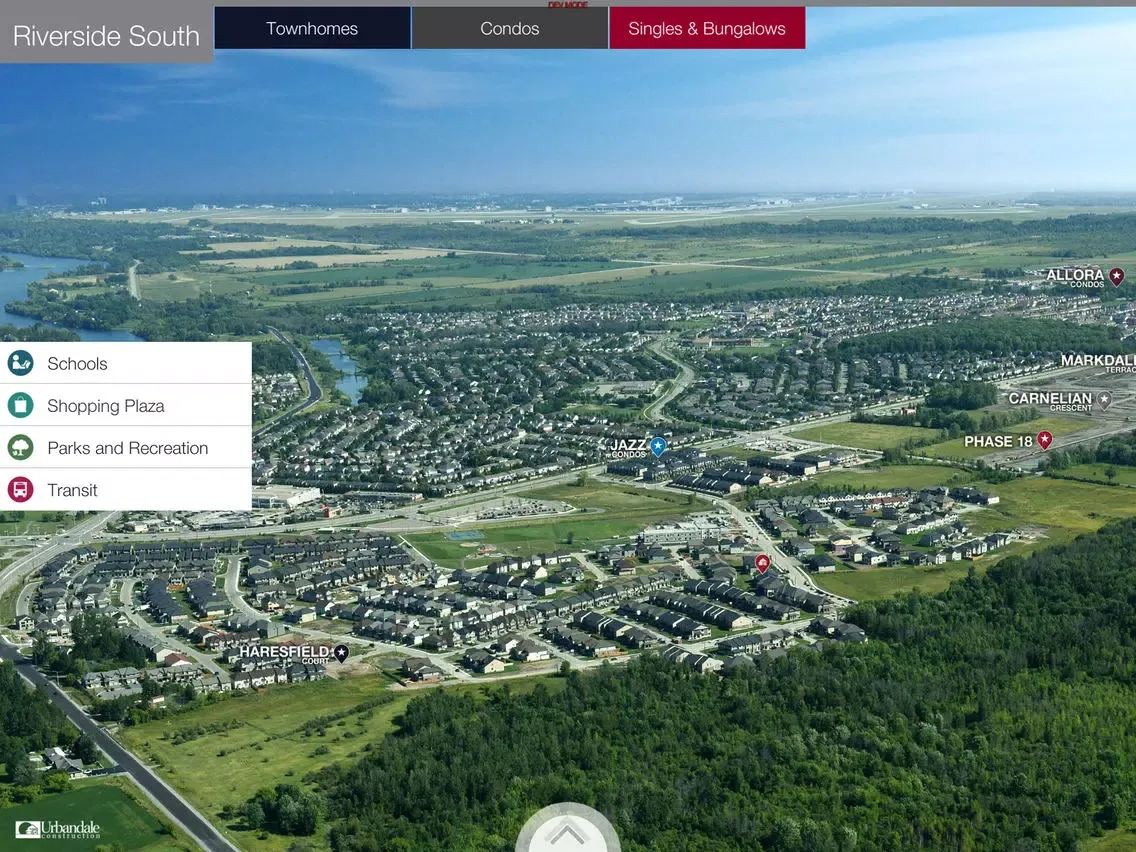This screenshot has height=852, width=1136.
Task: Open the Haresfield Court label
Action: 285,653
